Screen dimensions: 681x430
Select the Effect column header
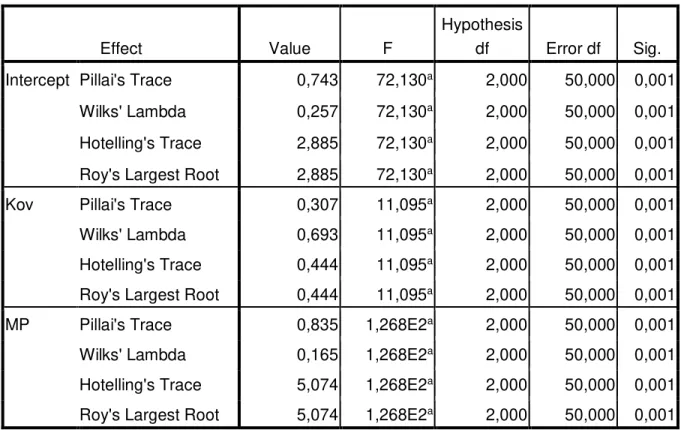(121, 48)
